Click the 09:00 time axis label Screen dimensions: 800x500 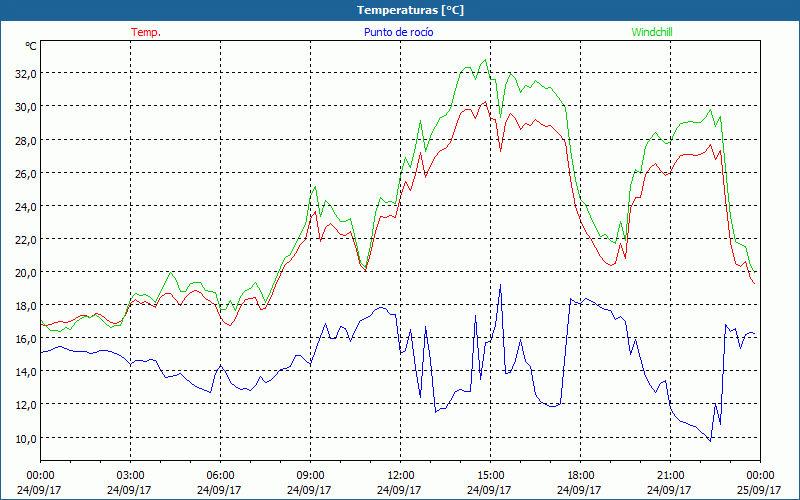310,475
